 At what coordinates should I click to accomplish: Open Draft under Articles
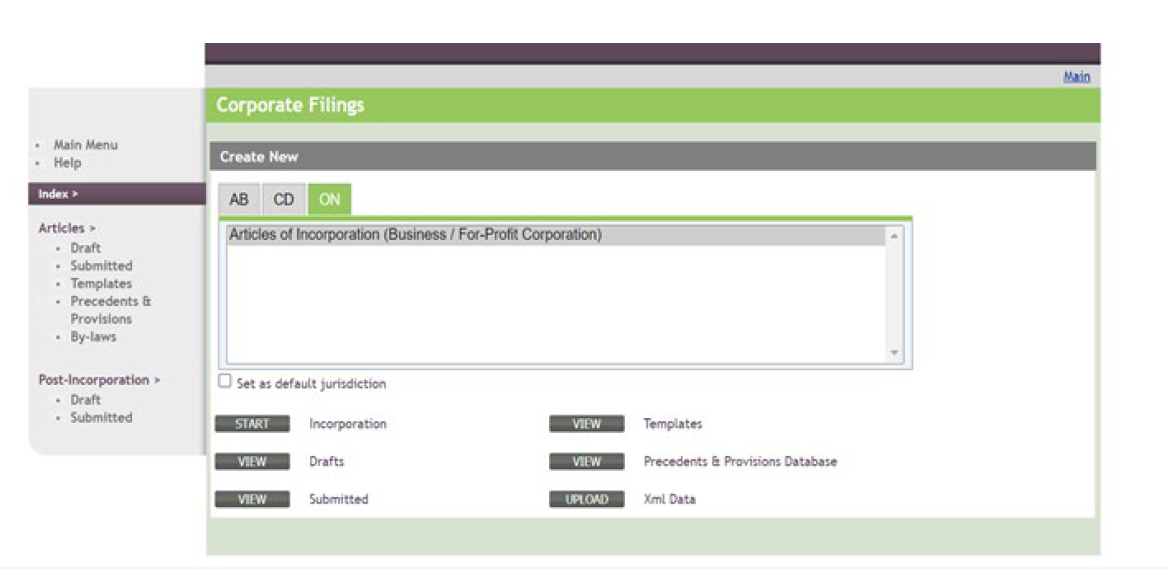(86, 248)
